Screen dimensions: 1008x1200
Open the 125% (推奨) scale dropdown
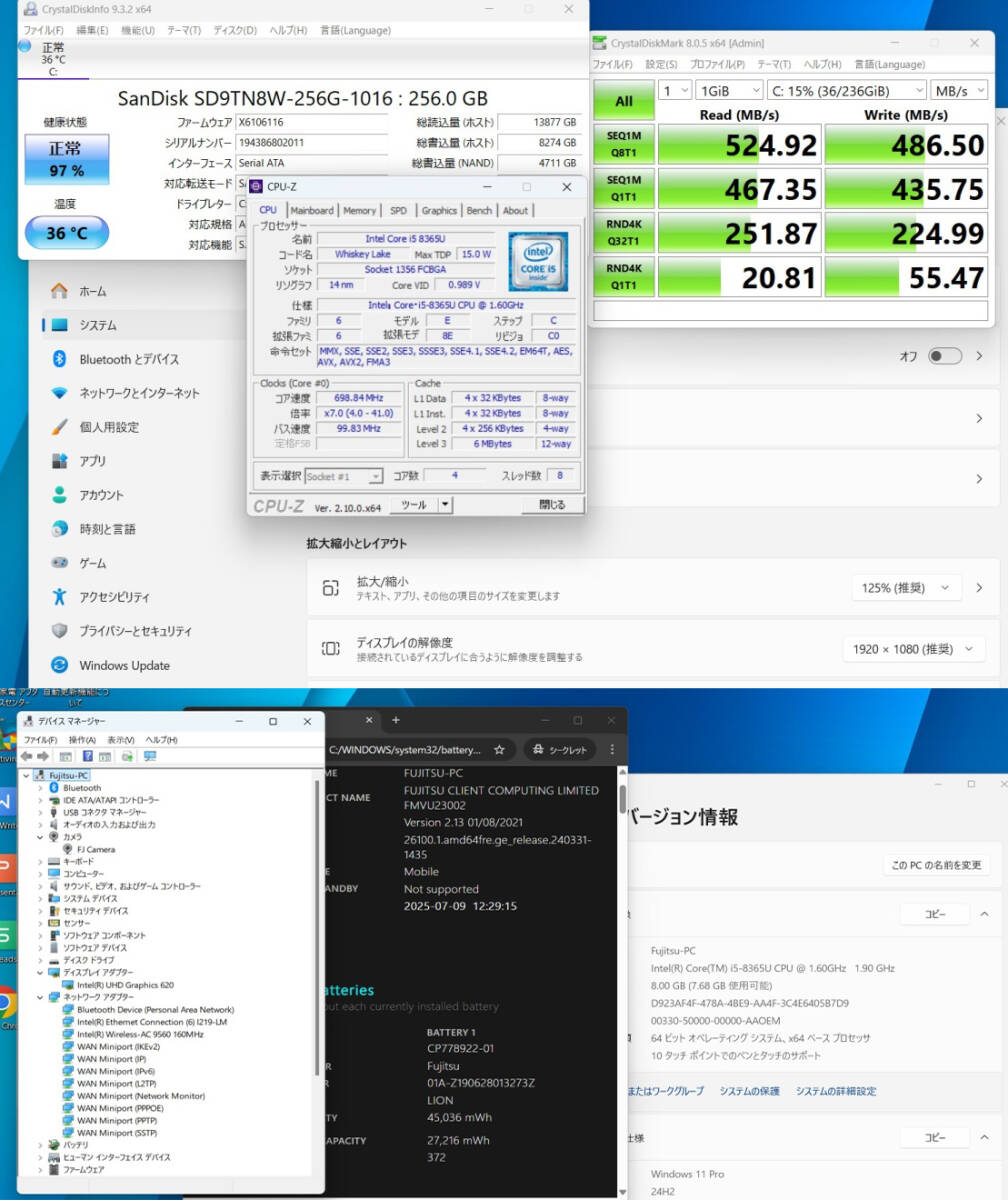coord(906,588)
